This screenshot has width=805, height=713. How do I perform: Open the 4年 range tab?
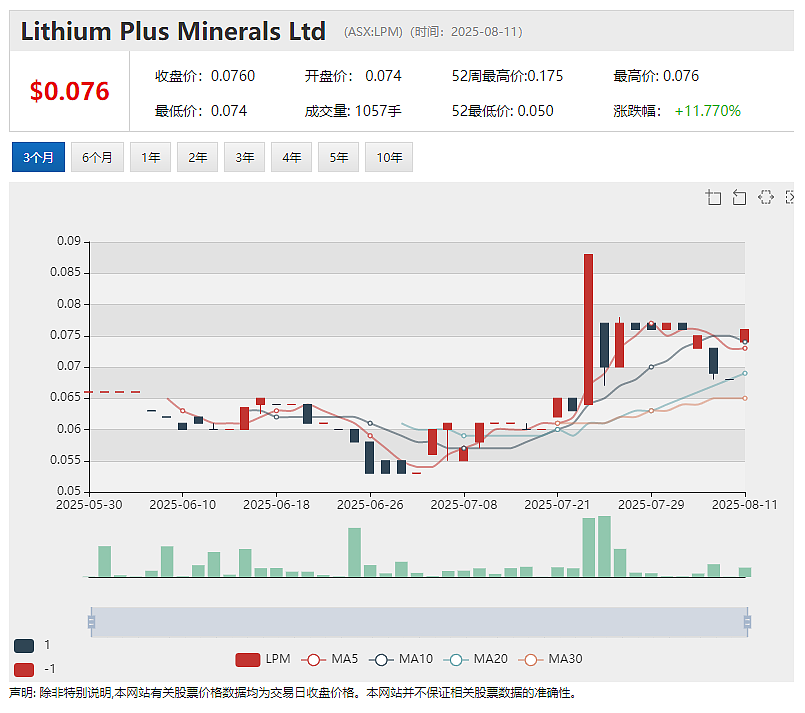pyautogui.click(x=291, y=157)
